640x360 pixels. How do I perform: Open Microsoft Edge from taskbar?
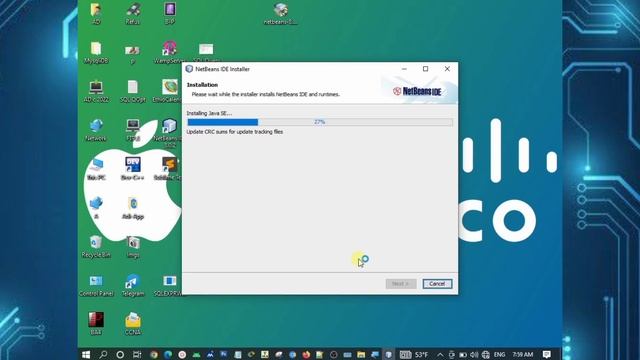coord(168,354)
